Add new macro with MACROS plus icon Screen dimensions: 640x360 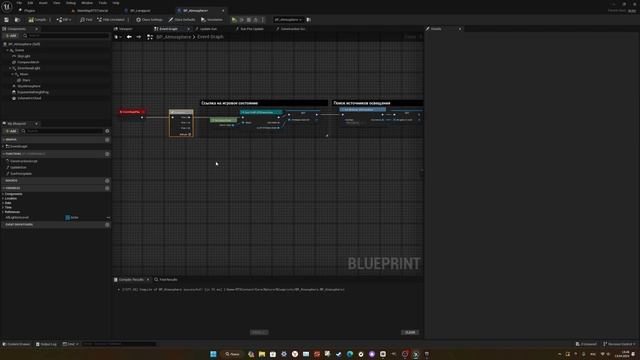pyautogui.click(x=107, y=180)
